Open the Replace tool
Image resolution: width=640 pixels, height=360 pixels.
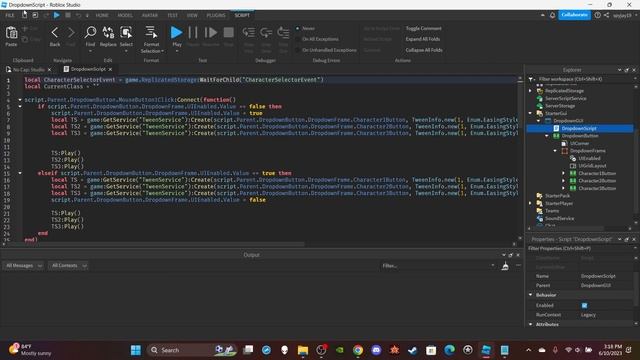click(108, 33)
